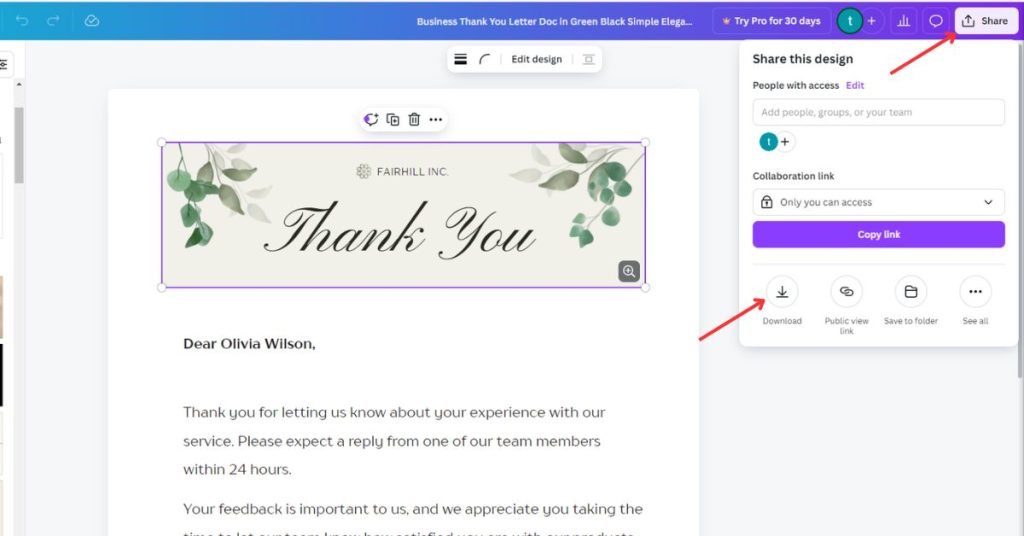
Task: Open the Magic comment icon above banner
Action: [x=371, y=119]
